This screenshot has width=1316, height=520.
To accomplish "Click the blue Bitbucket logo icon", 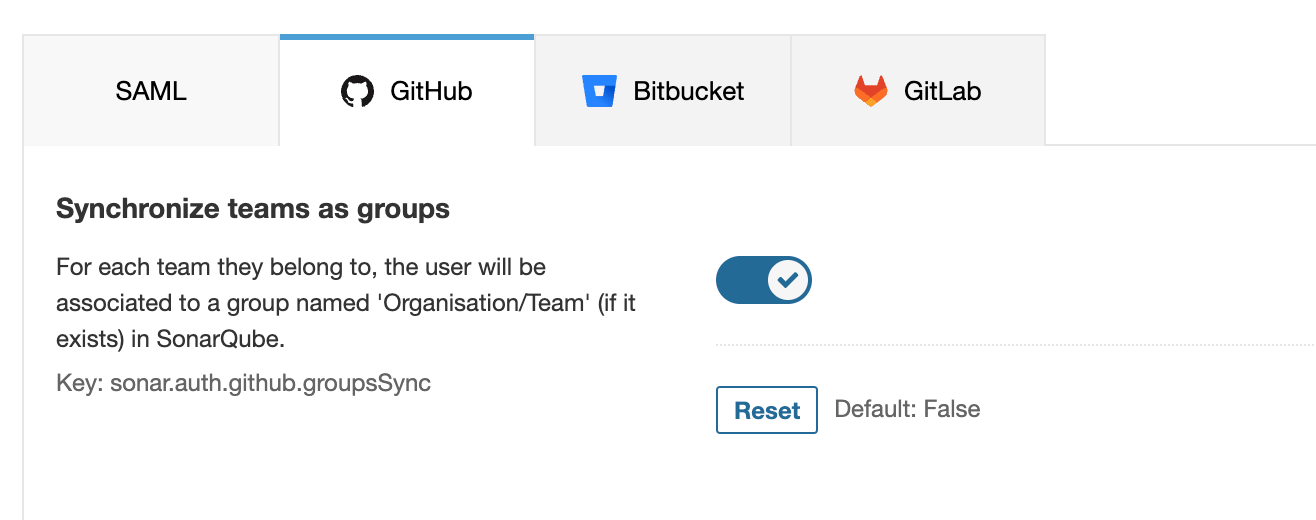I will click(x=600, y=91).
